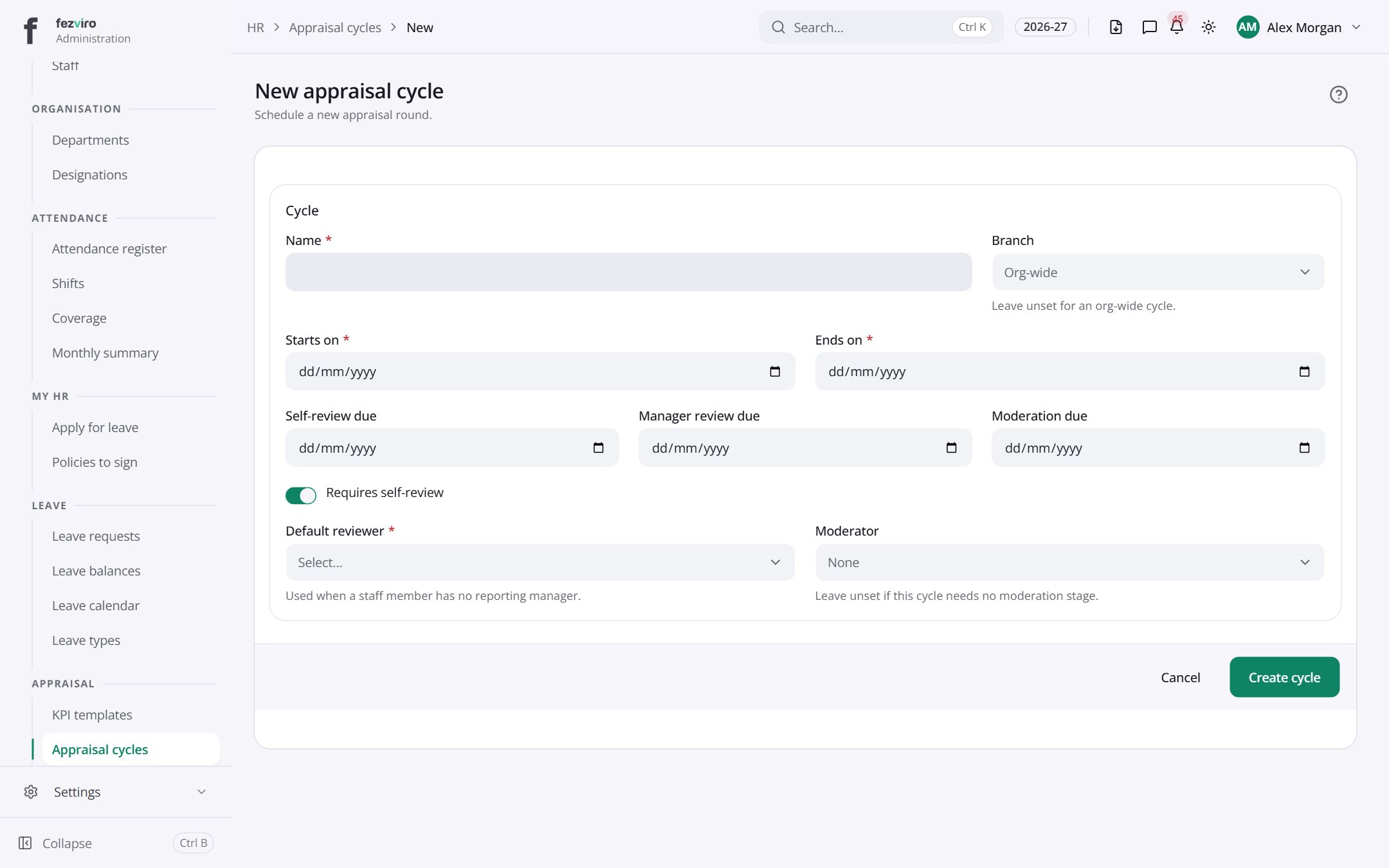The height and width of the screenshot is (868, 1389).
Task: Click the Collapse sidebar panel icon
Action: pos(25,843)
